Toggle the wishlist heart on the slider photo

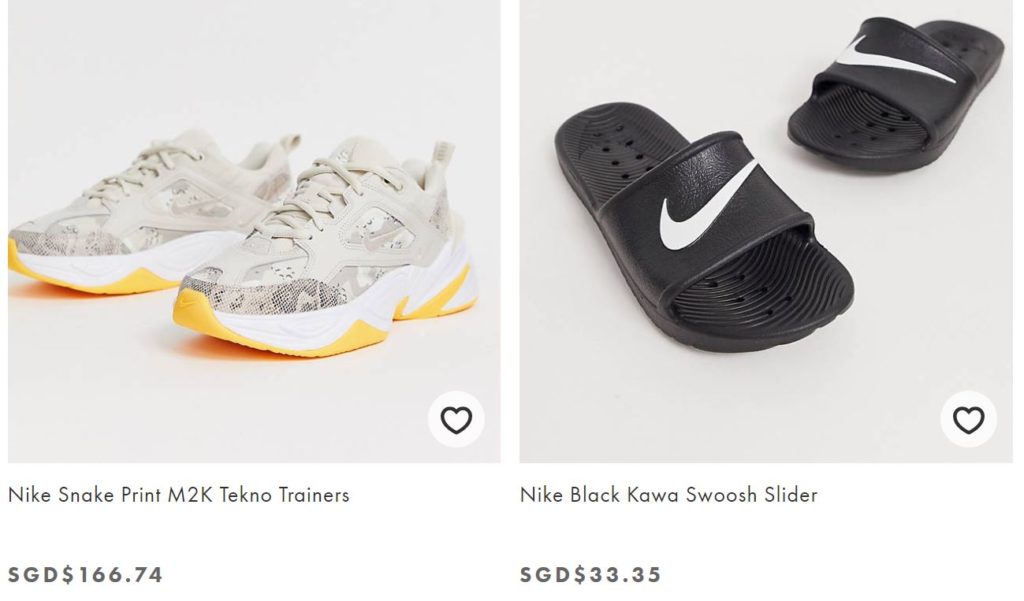click(x=968, y=420)
